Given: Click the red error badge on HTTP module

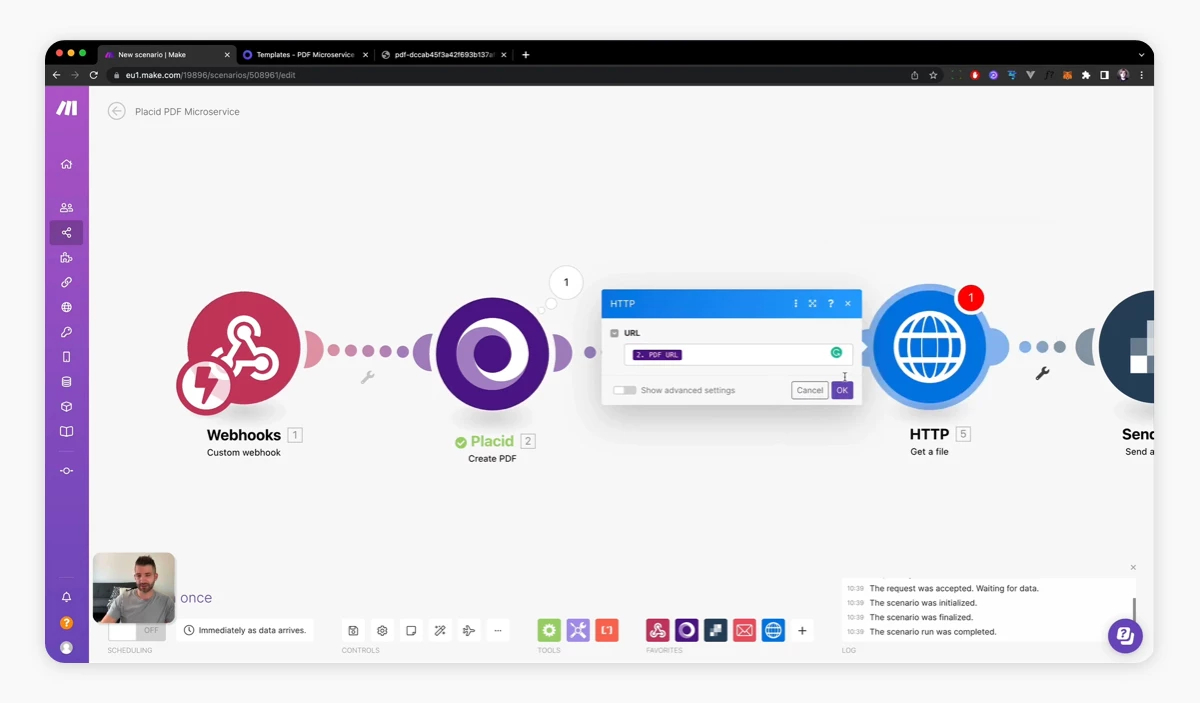Looking at the screenshot, I should tap(970, 297).
